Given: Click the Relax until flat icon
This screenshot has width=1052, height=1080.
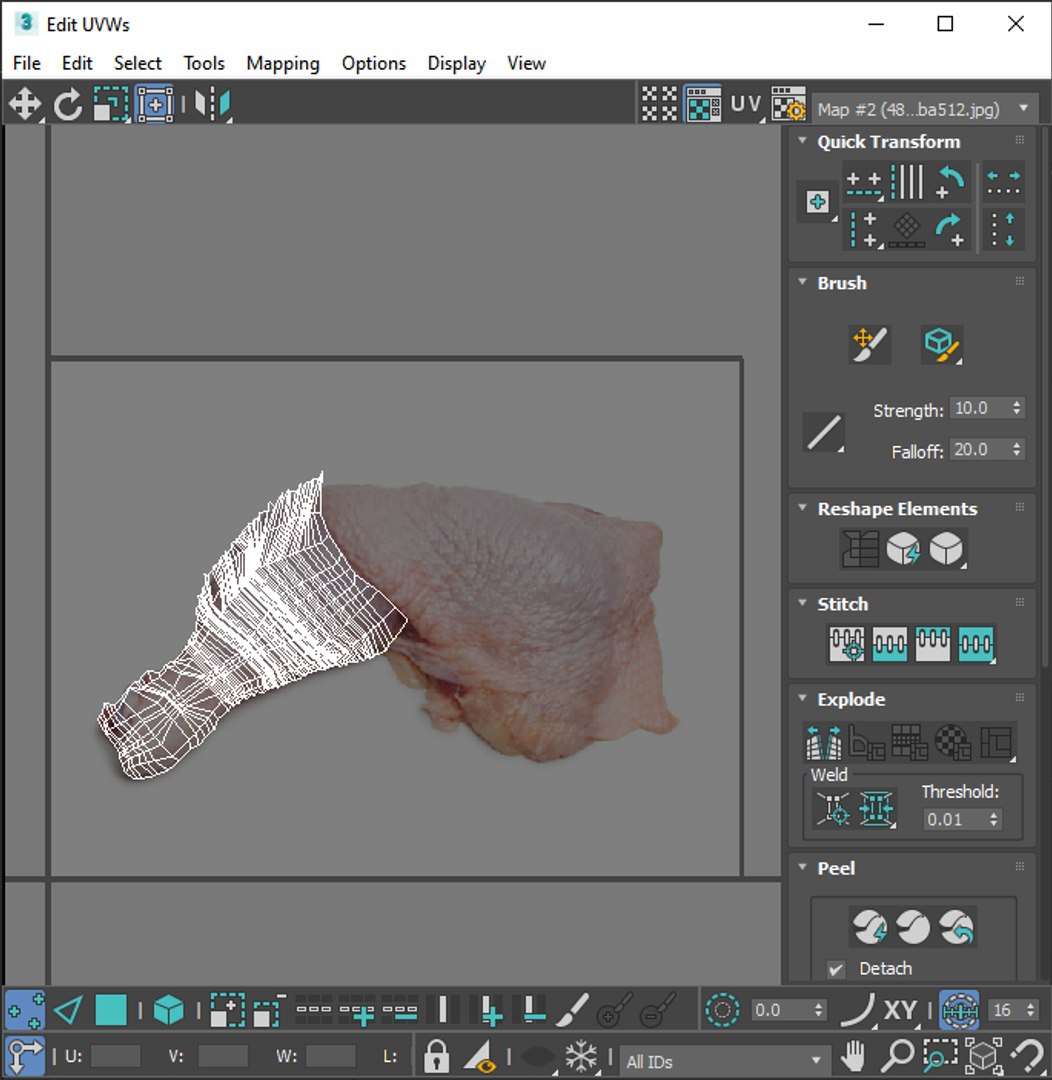Looking at the screenshot, I should (x=903, y=549).
